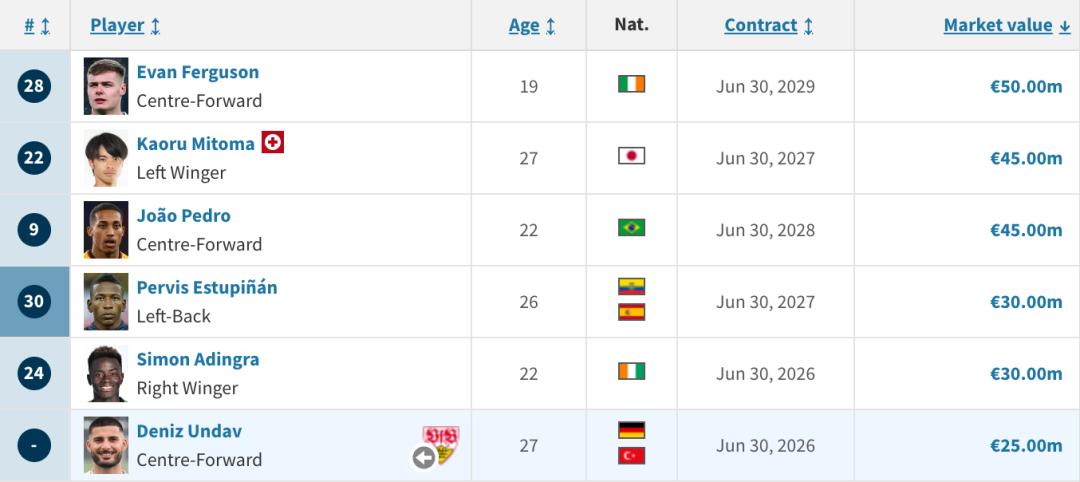Image resolution: width=1080 pixels, height=482 pixels.
Task: Click the Japan flag in Kaoru Mitoma's row
Action: [631, 156]
